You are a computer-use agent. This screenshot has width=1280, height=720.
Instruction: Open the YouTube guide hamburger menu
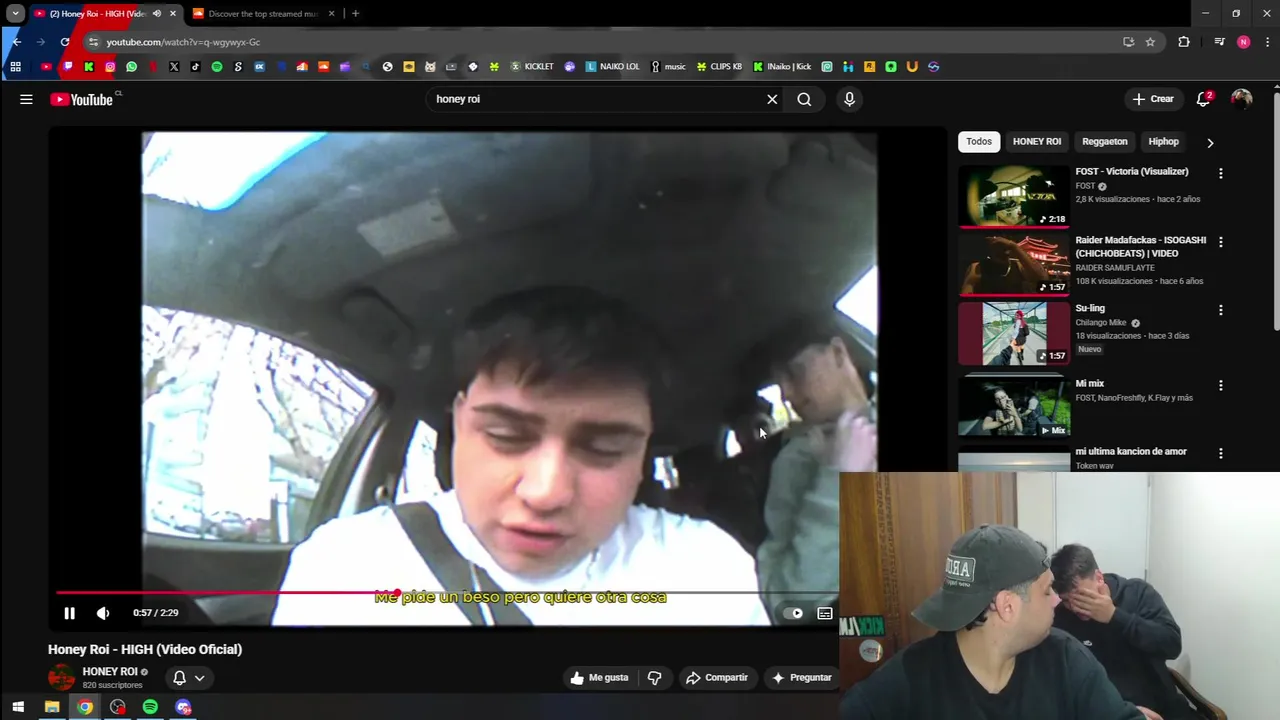click(x=26, y=99)
